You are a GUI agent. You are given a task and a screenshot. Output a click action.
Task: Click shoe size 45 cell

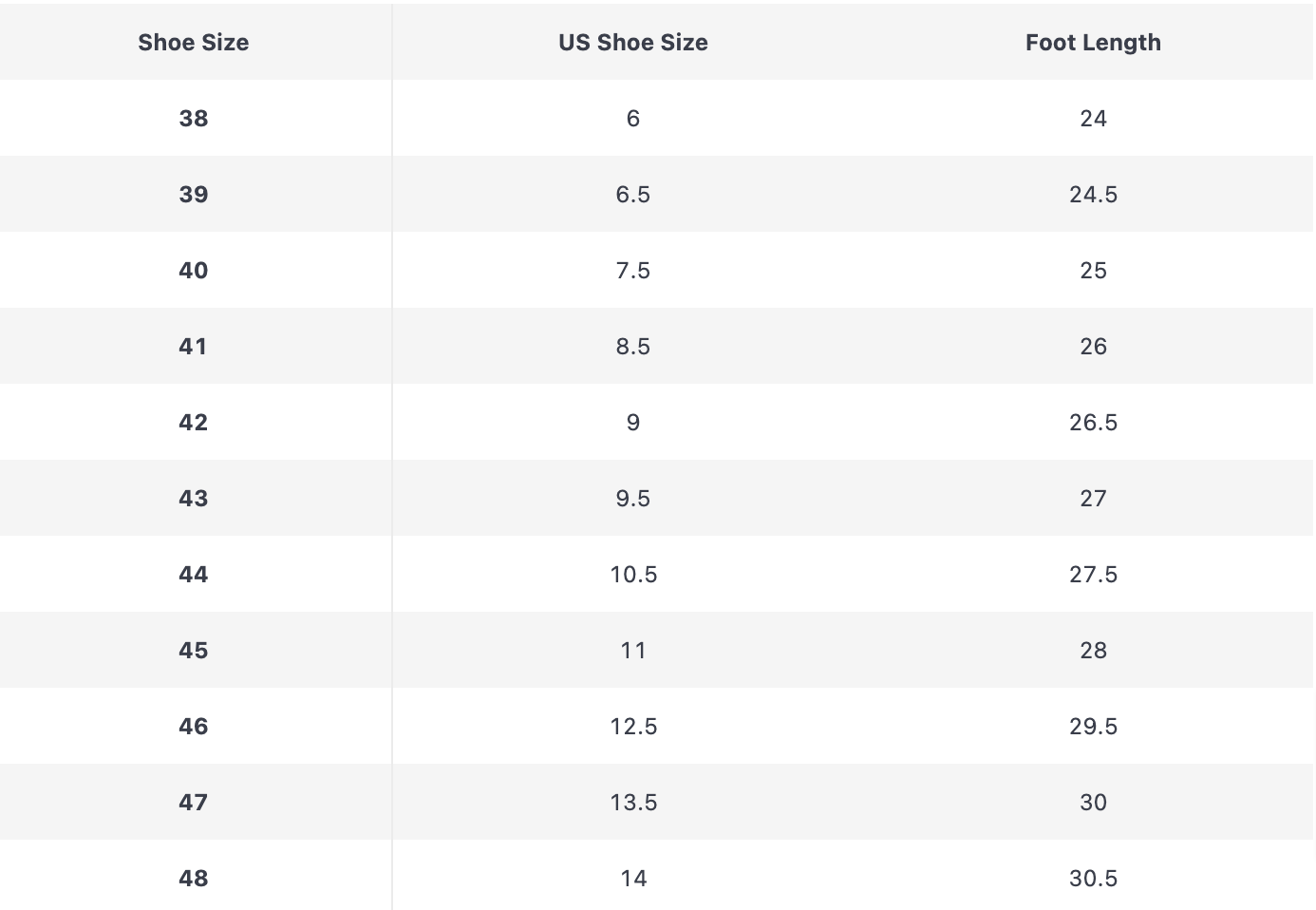(194, 651)
